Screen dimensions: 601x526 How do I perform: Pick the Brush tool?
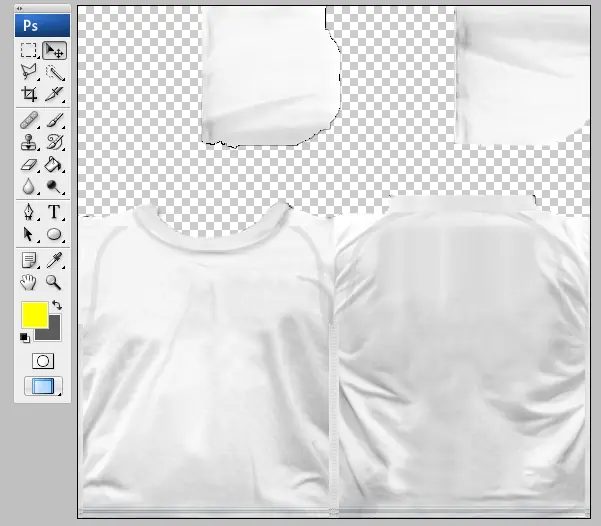tap(55, 120)
